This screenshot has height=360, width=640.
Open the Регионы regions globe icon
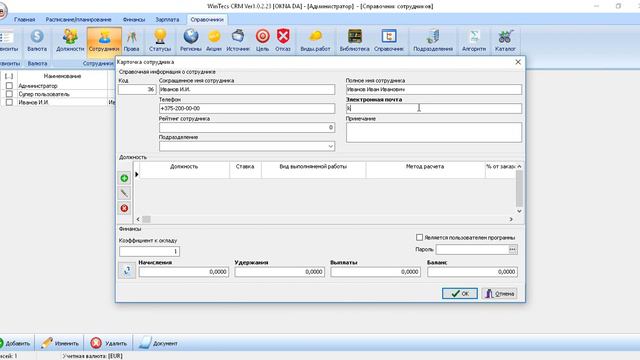tap(191, 40)
